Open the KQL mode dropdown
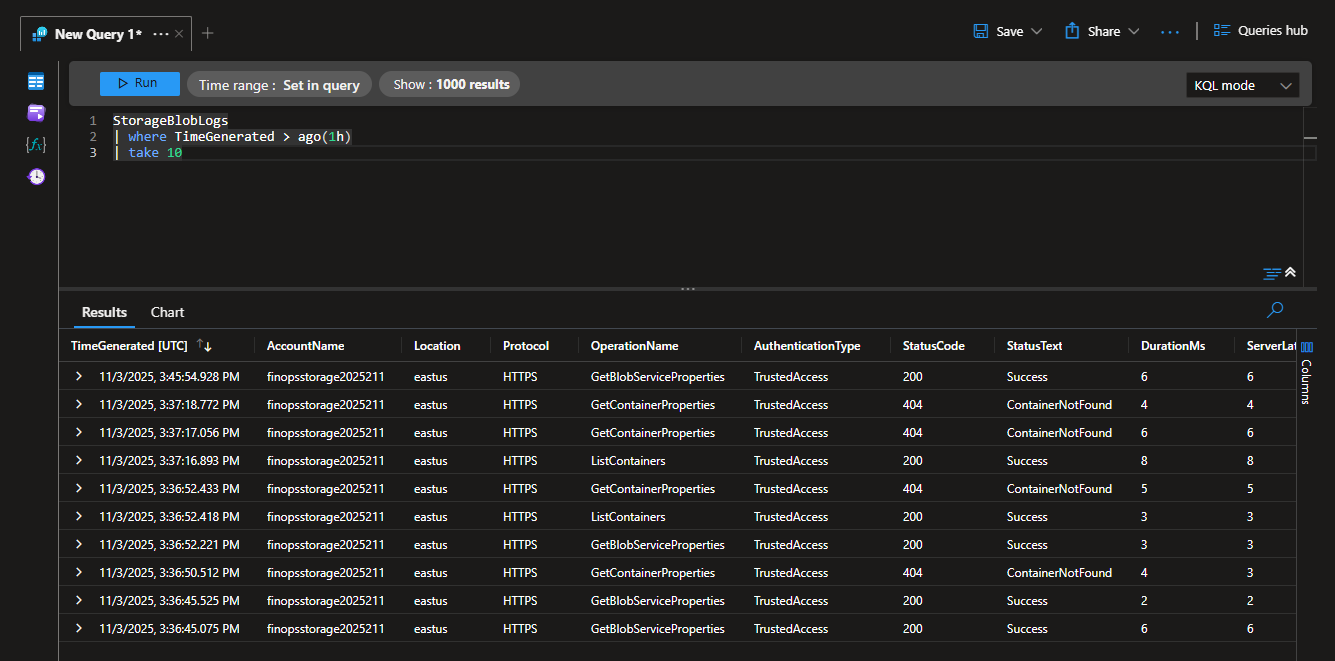1335x661 pixels. 1242,85
